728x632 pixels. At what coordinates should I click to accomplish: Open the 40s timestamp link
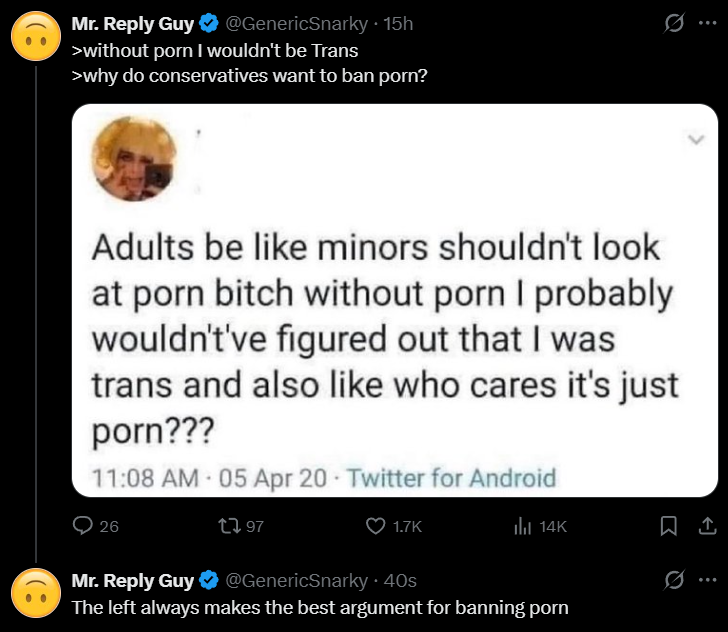[x=400, y=580]
